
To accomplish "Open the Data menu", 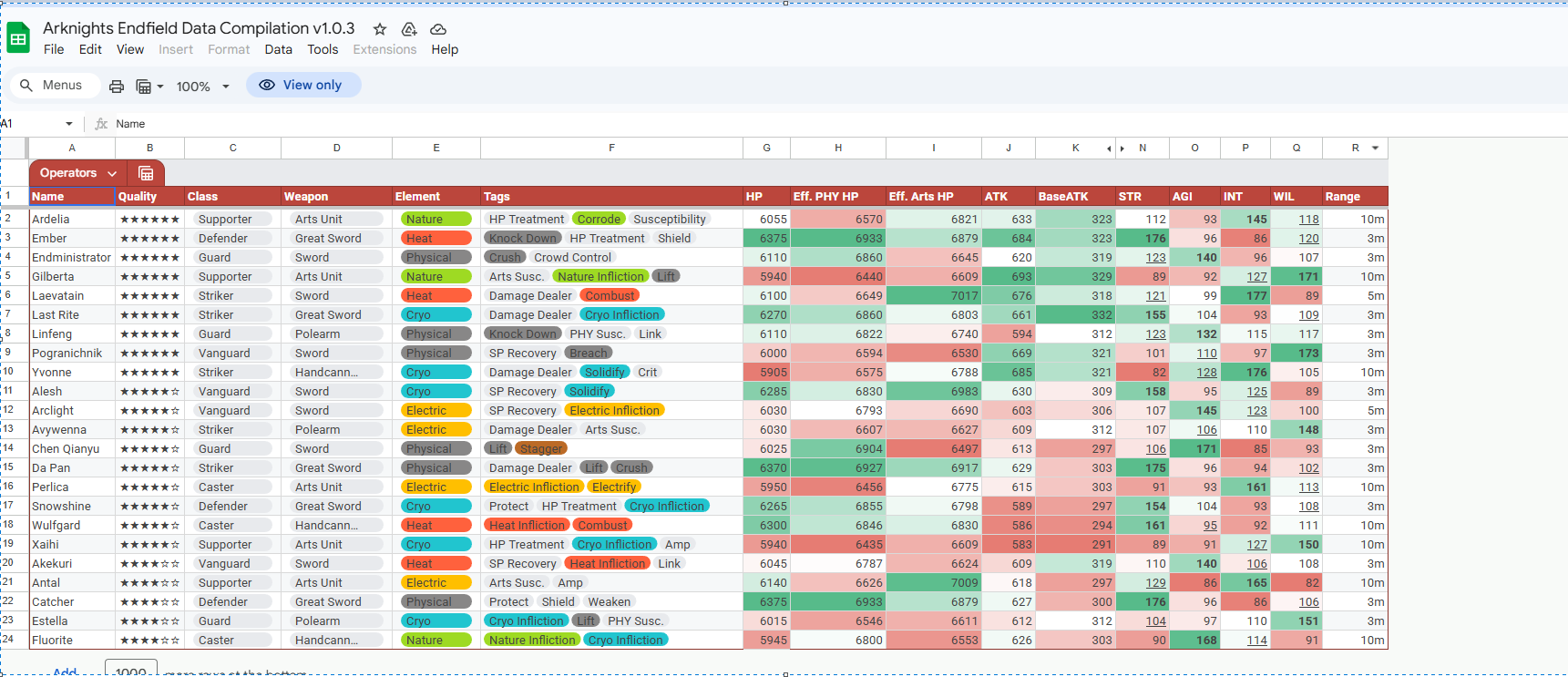I will tap(279, 49).
